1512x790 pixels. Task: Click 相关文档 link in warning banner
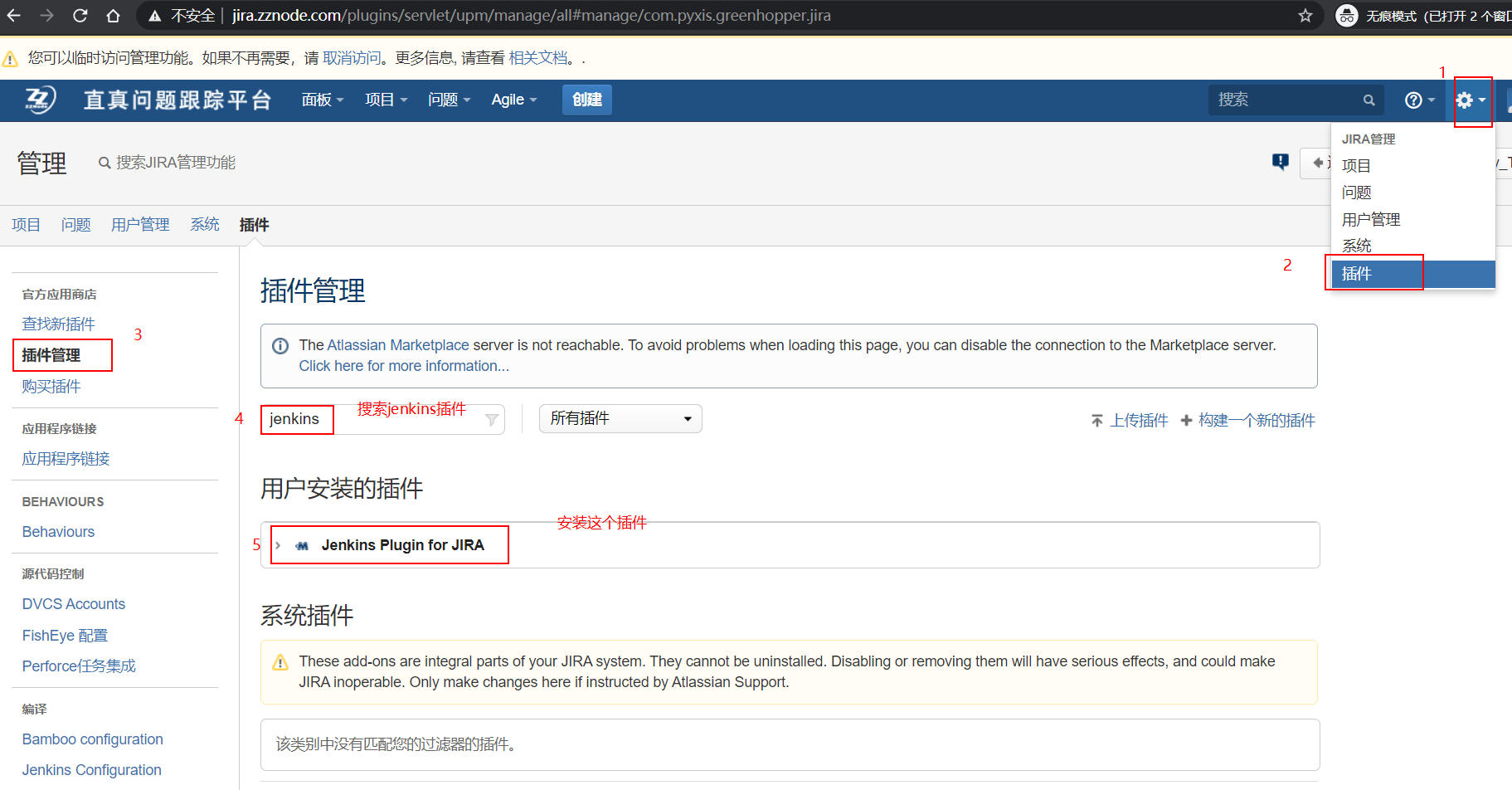538,58
